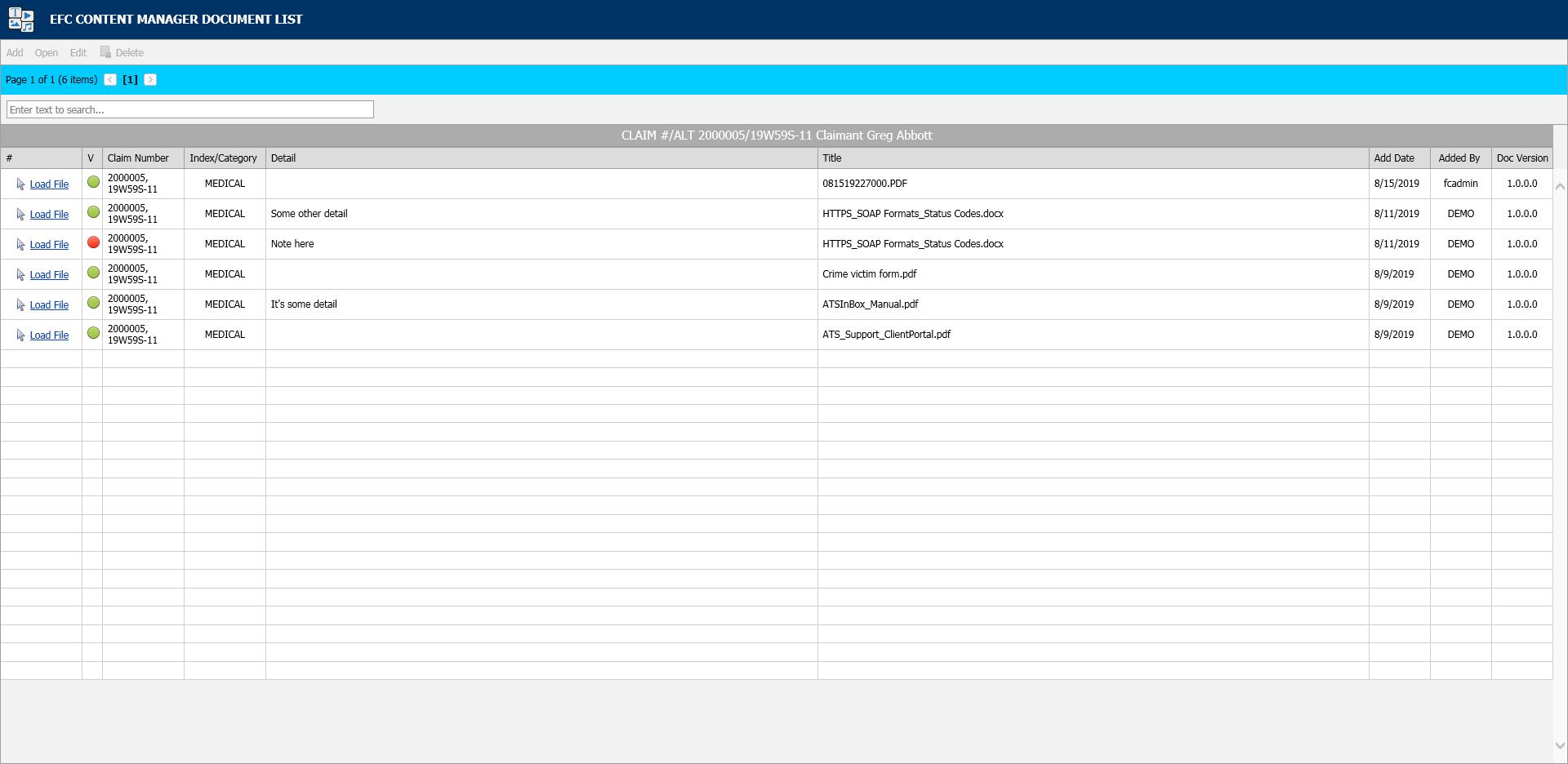Click green status dot for 081519227000.PDF row
Screen dimensions: 1568x764
(93, 182)
